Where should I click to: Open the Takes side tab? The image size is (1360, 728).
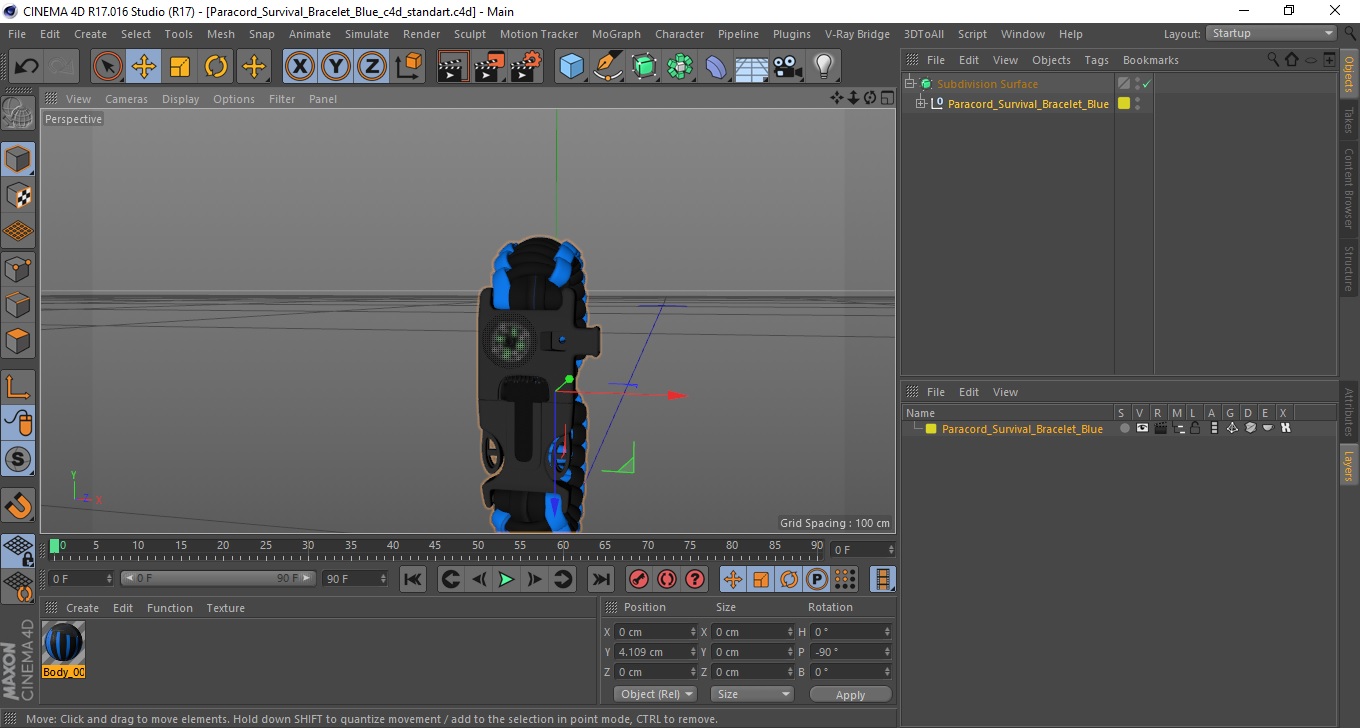1349,120
